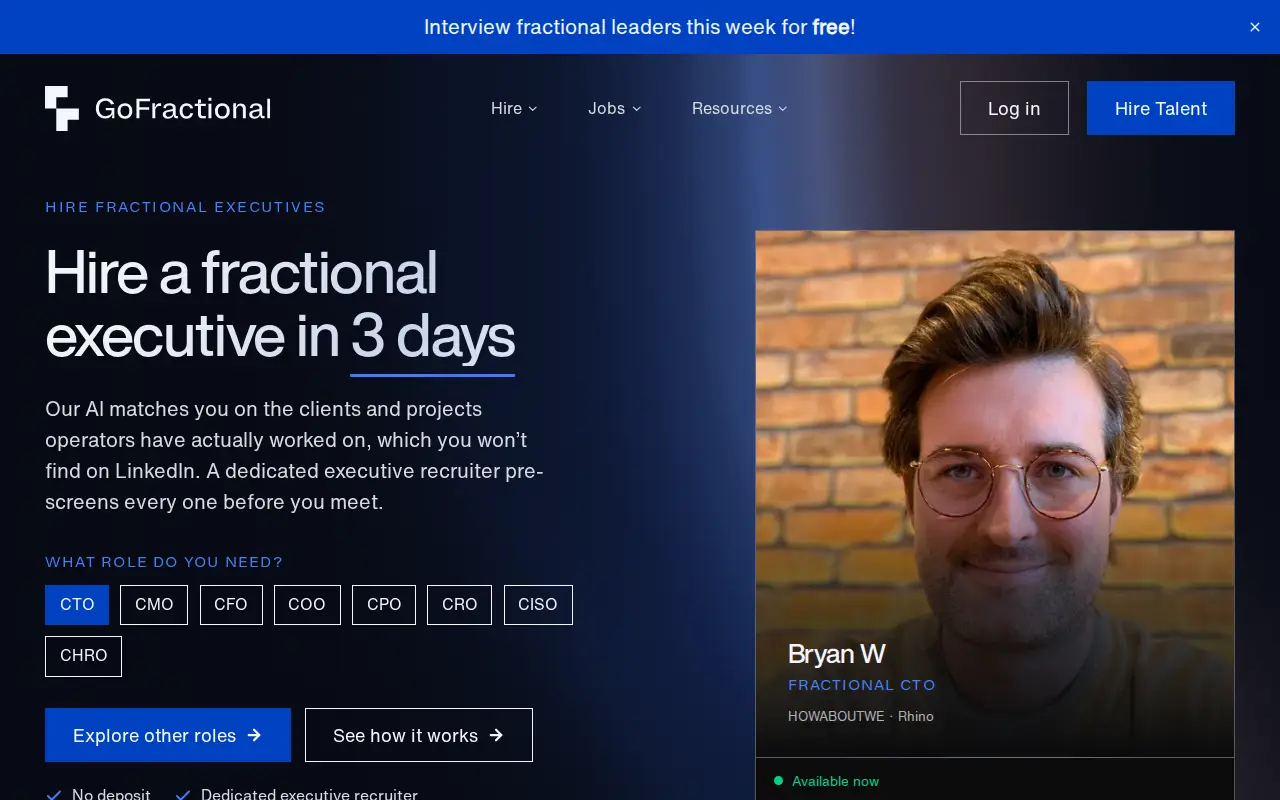Click the What role do you need label

164,562
